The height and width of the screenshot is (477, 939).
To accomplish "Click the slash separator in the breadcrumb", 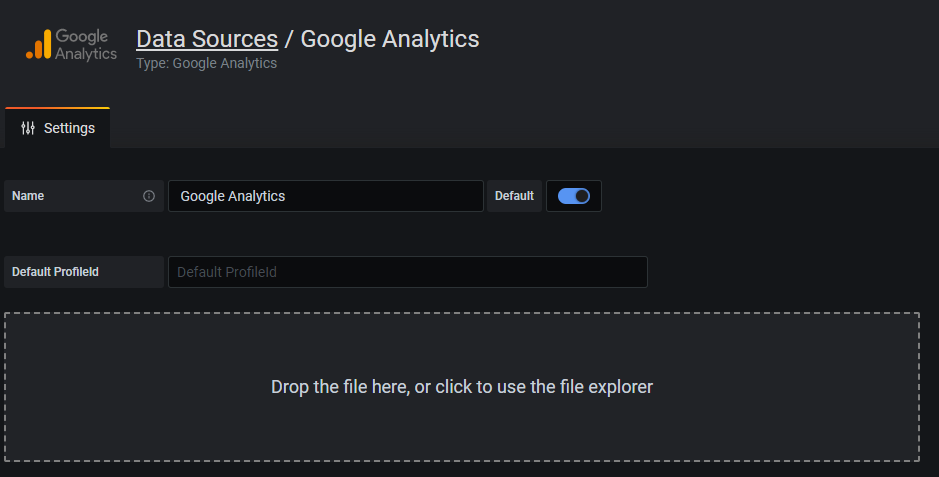I will tap(289, 39).
